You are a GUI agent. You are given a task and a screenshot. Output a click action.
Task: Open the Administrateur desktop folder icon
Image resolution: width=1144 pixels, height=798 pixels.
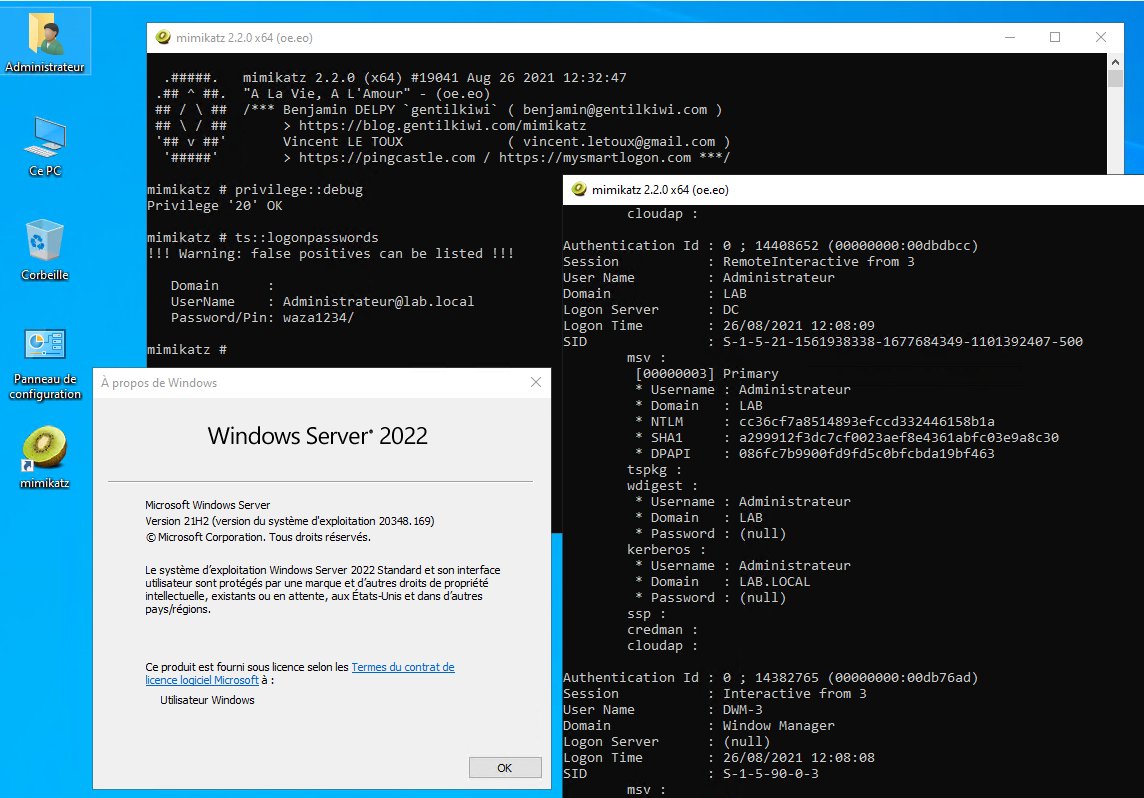45,42
